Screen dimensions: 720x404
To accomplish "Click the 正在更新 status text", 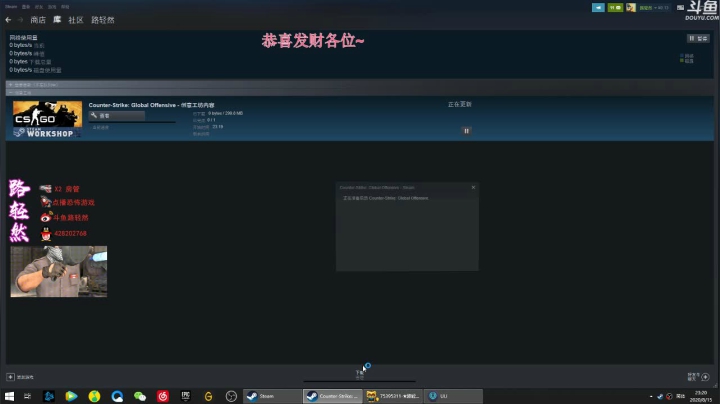I will point(460,104).
